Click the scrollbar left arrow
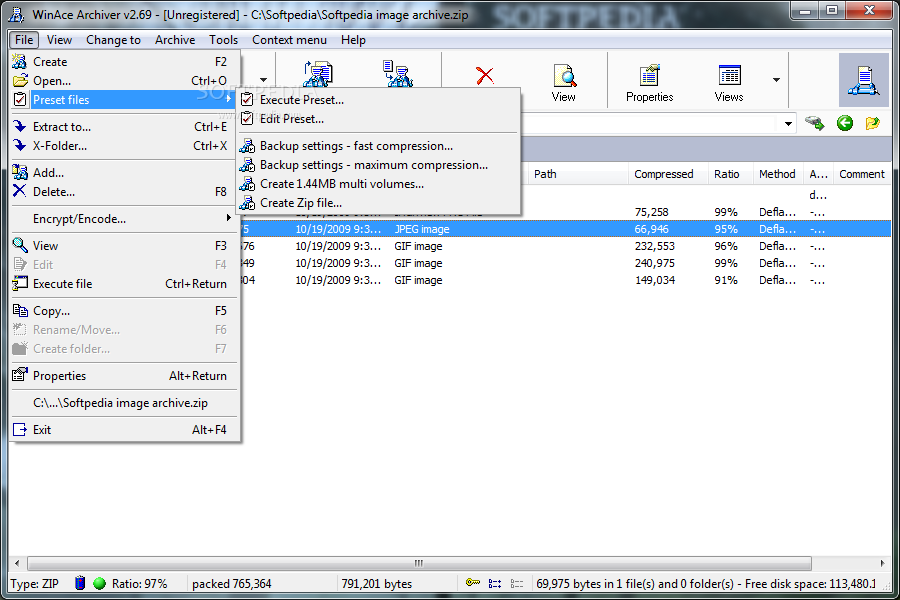This screenshot has width=900, height=600. (17, 563)
